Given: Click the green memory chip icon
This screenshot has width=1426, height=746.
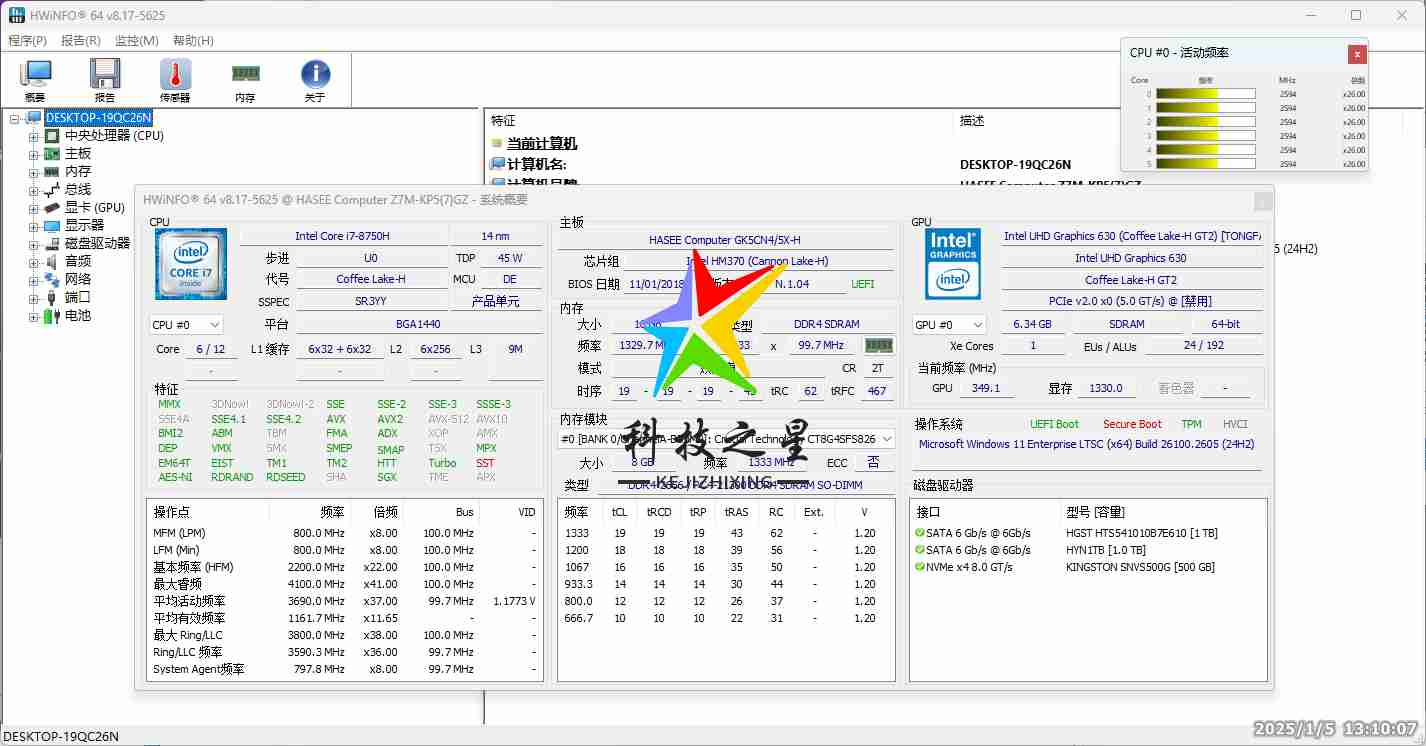Looking at the screenshot, I should [879, 345].
